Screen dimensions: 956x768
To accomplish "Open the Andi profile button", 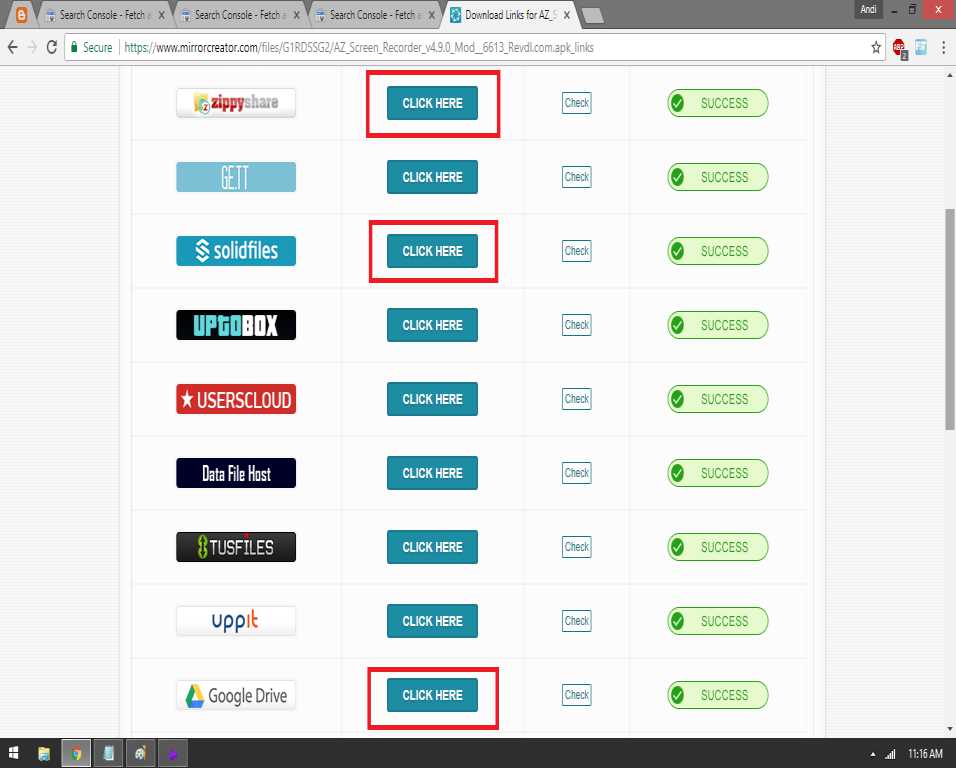I will point(868,9).
